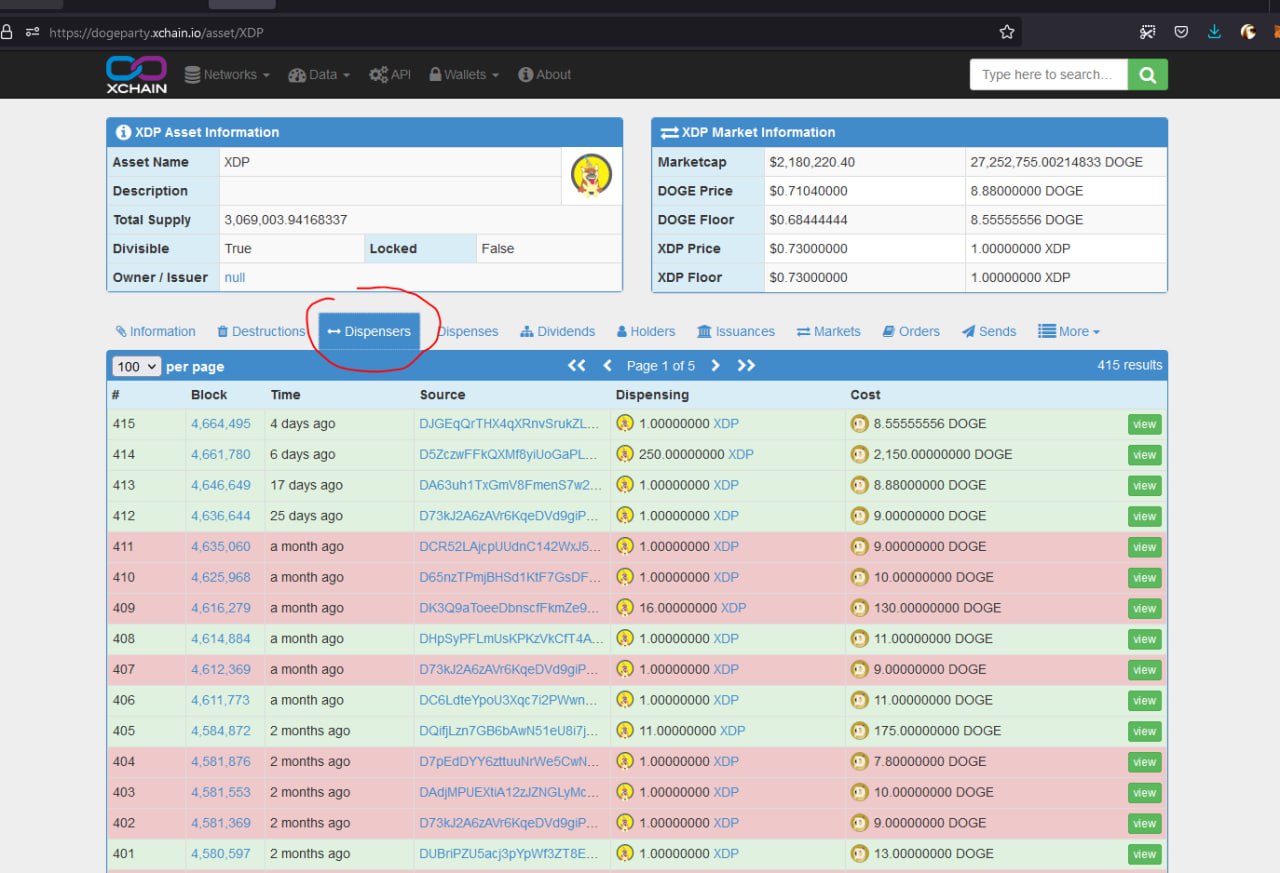Click the XCHAIN logo
Viewport: 1280px width, 873px height.
pyautogui.click(x=137, y=74)
